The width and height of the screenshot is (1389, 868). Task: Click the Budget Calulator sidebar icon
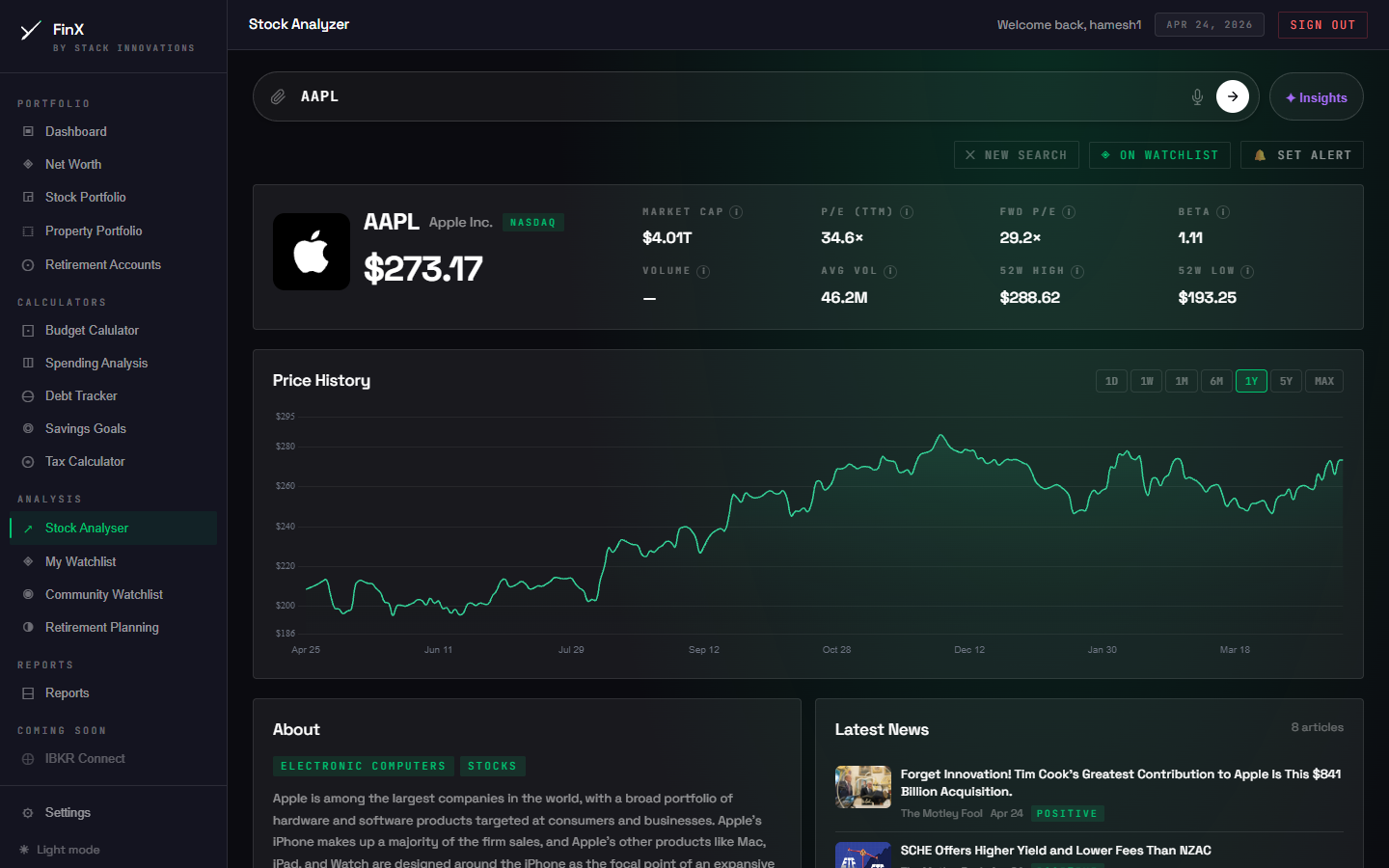(28, 330)
